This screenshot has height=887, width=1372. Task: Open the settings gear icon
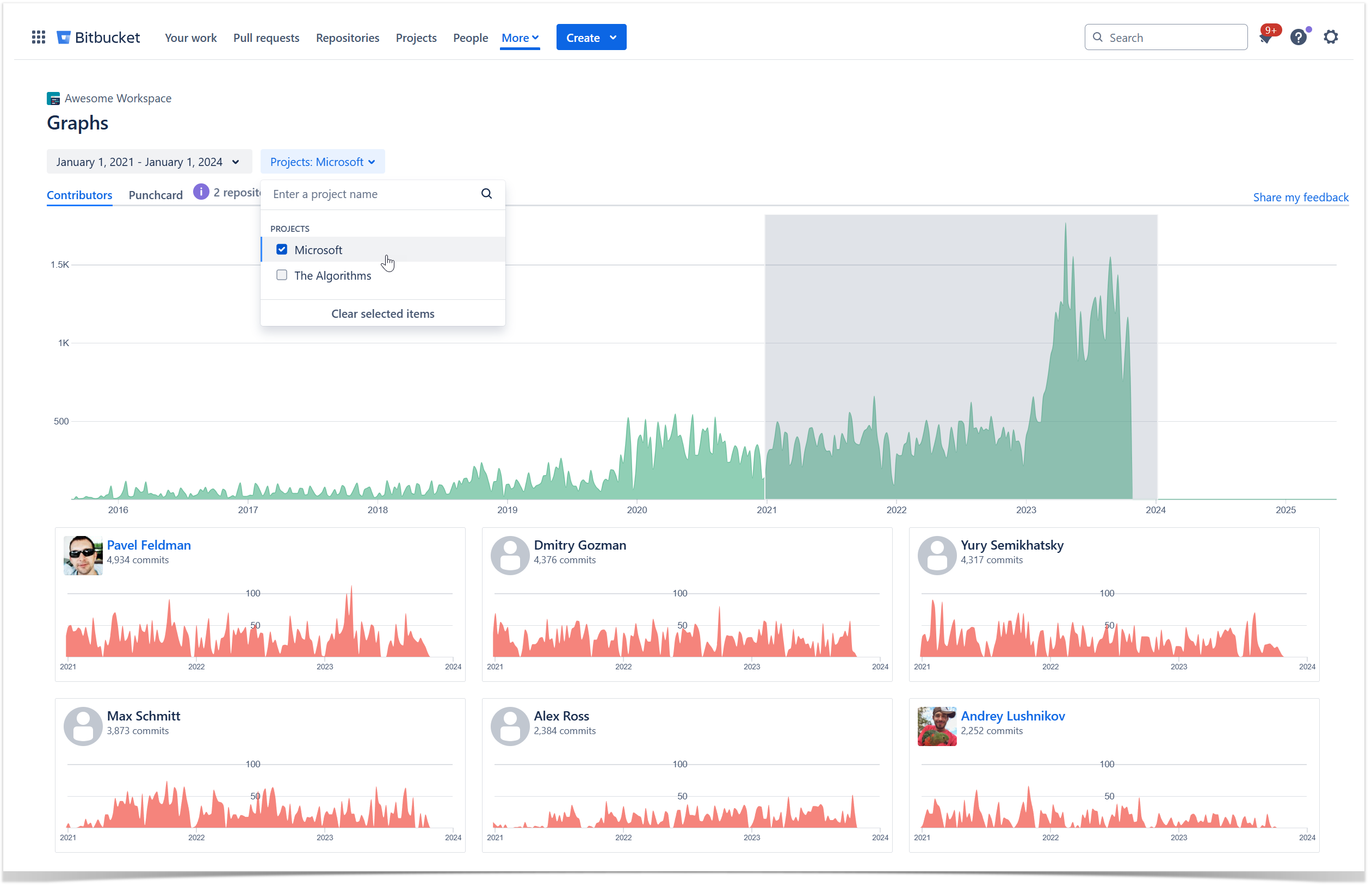1331,38
